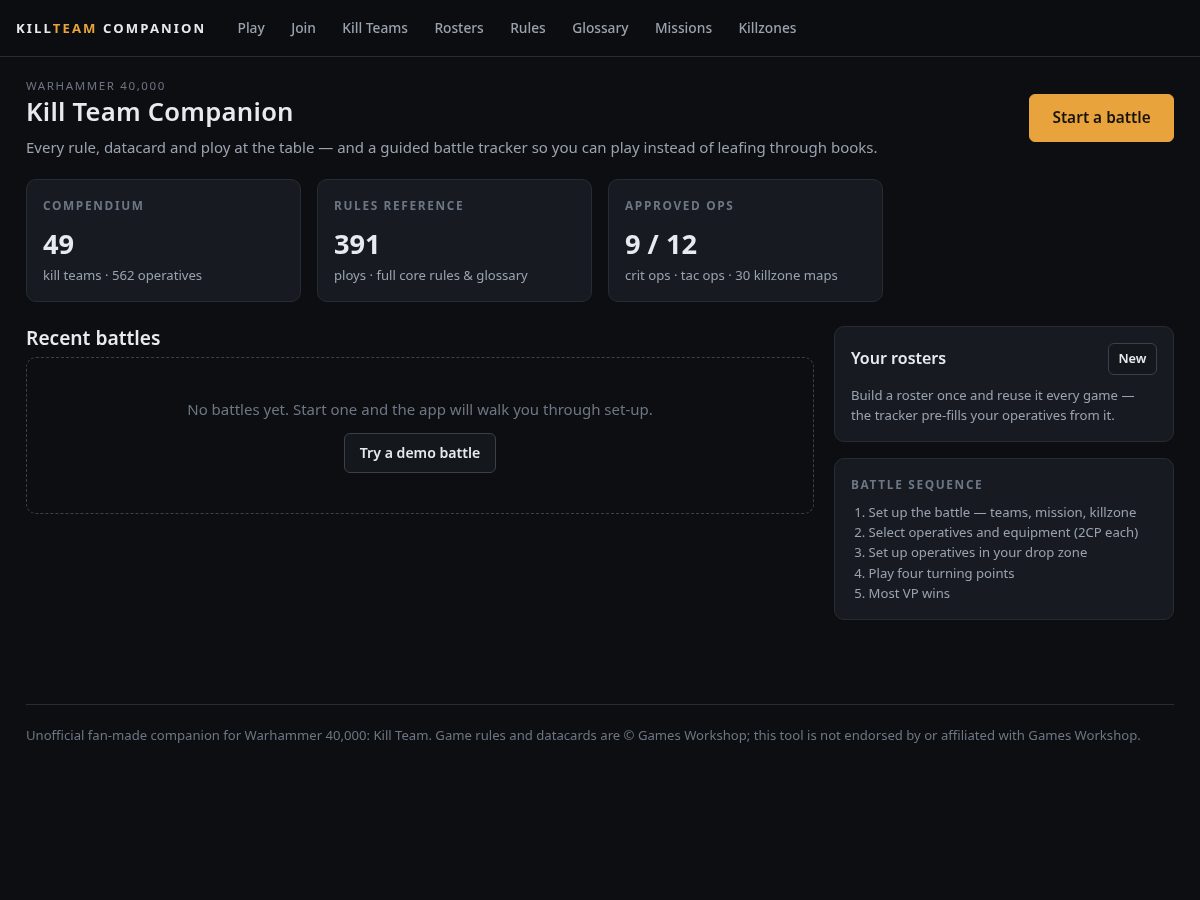Screen dimensions: 1200x900
Task: Click 'ploys · full core rules & glossary' text
Action: [x=431, y=275]
